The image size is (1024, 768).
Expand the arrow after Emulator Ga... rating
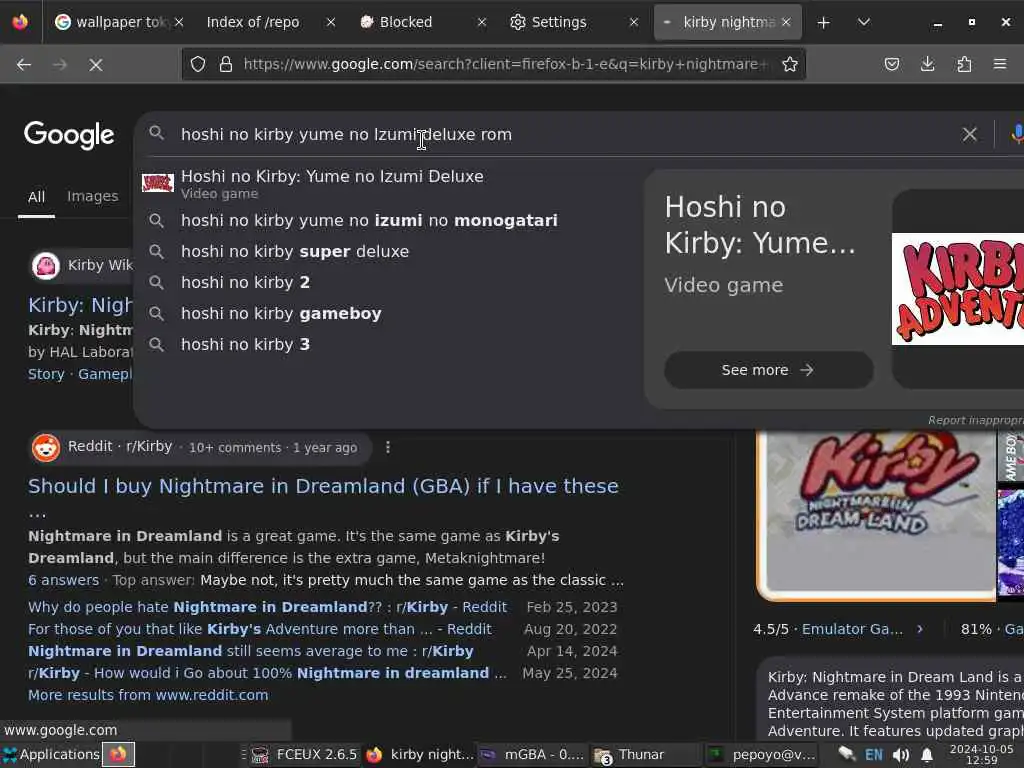click(920, 630)
